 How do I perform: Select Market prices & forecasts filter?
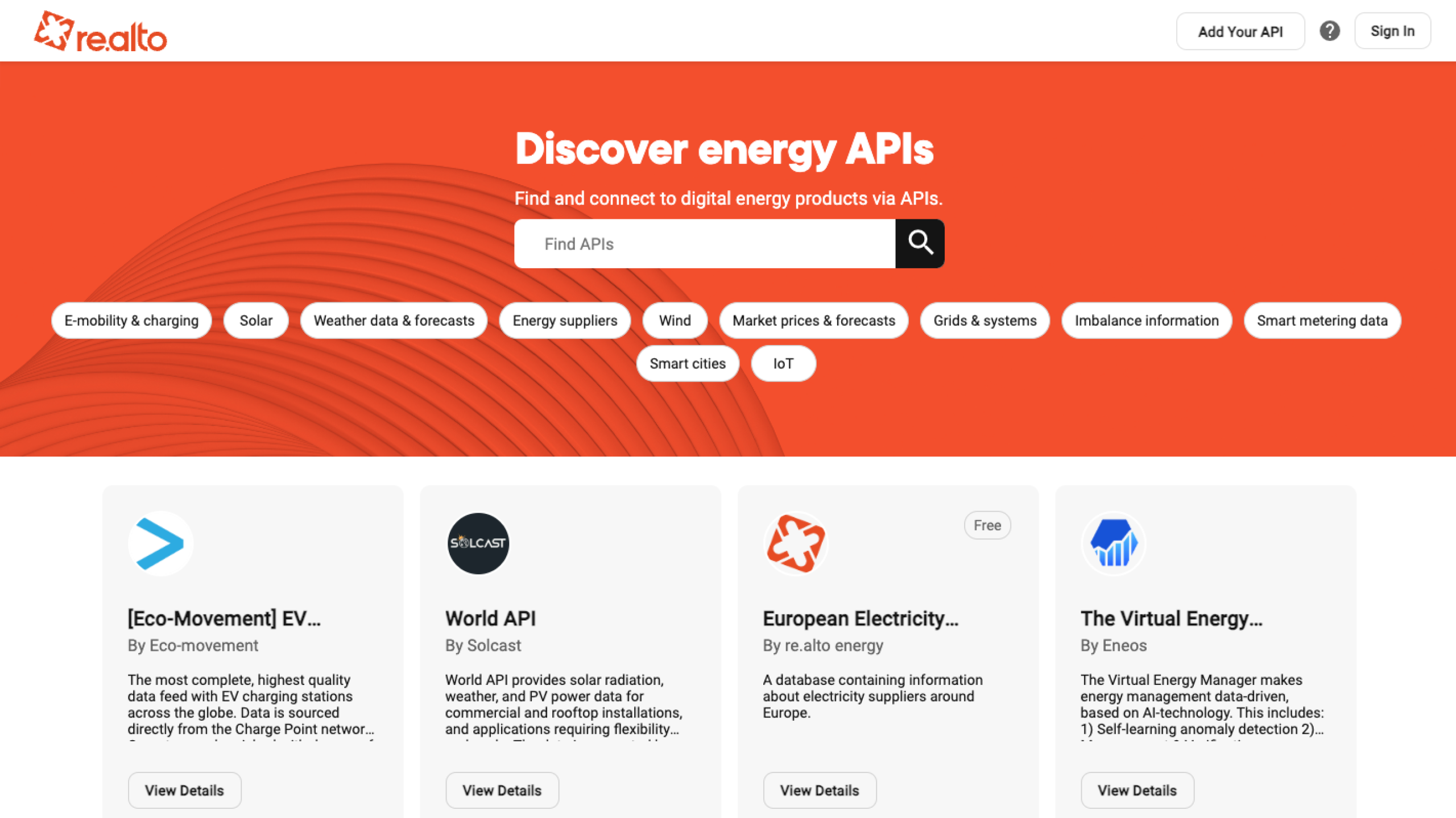pyautogui.click(x=813, y=320)
